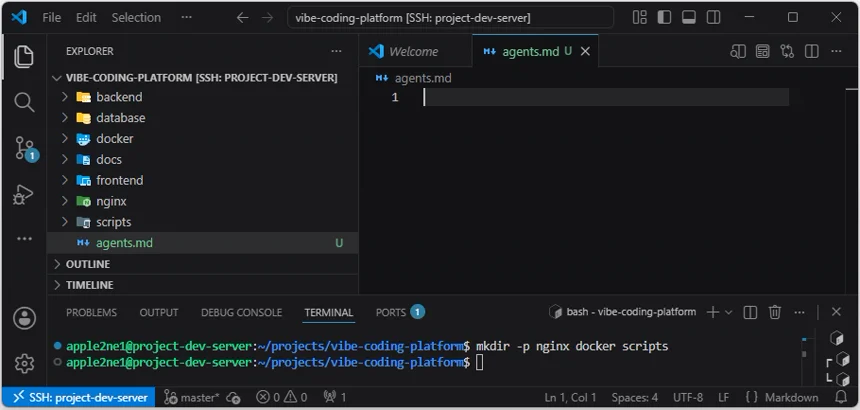Open the Accounts menu icon
Viewport: 860px width, 410px height.
(24, 318)
